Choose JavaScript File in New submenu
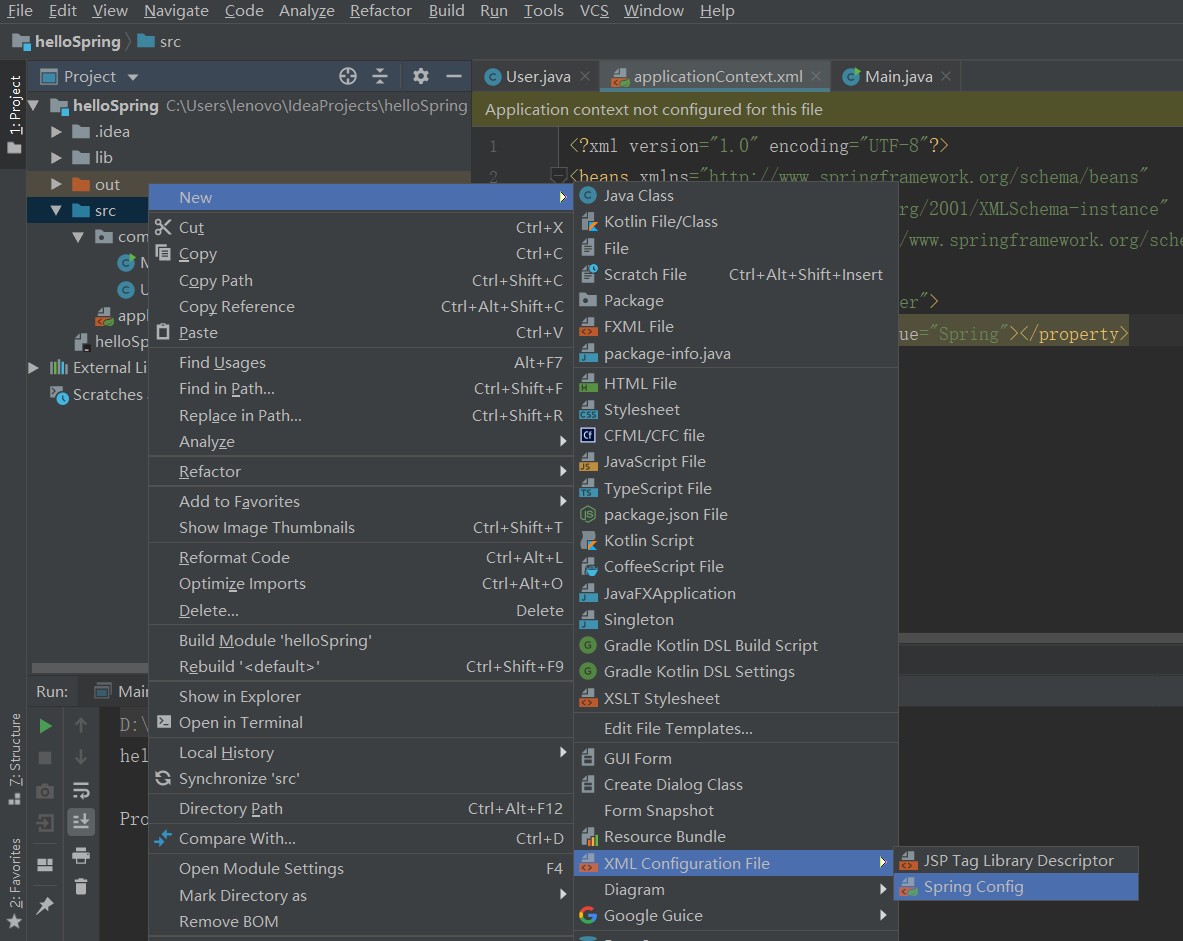Image resolution: width=1183 pixels, height=941 pixels. 736,462
